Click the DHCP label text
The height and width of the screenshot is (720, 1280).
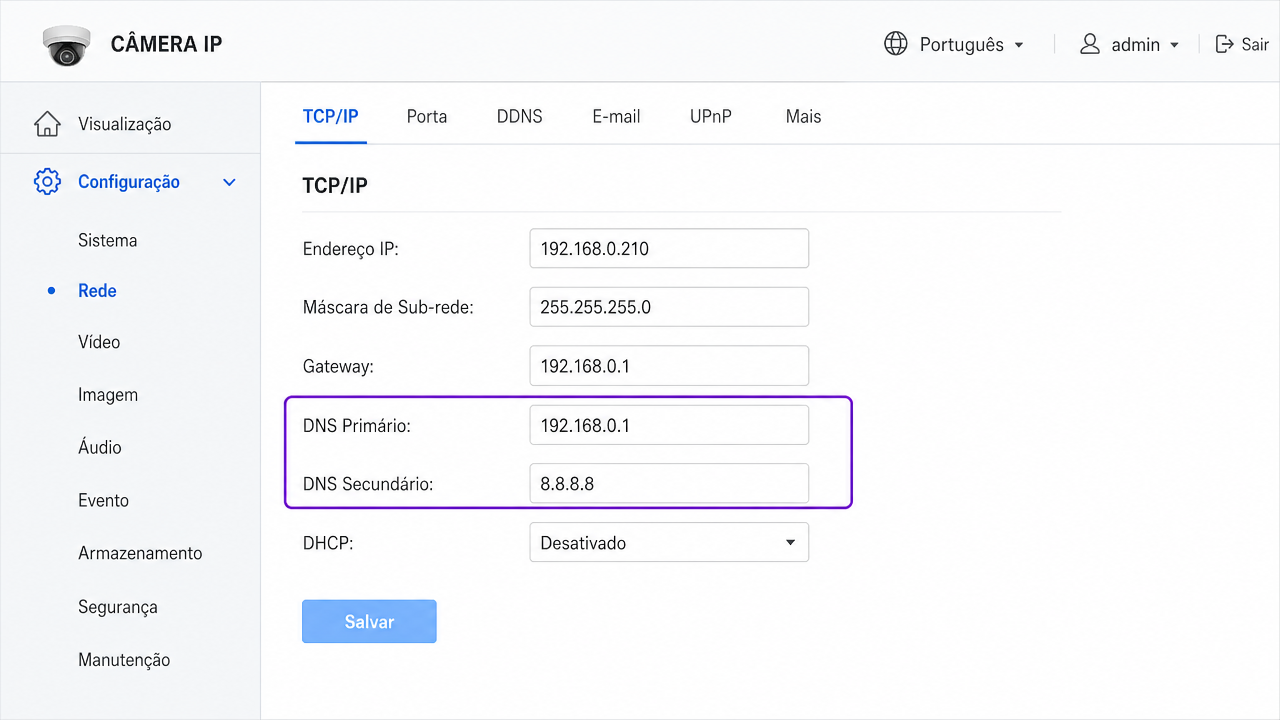329,543
